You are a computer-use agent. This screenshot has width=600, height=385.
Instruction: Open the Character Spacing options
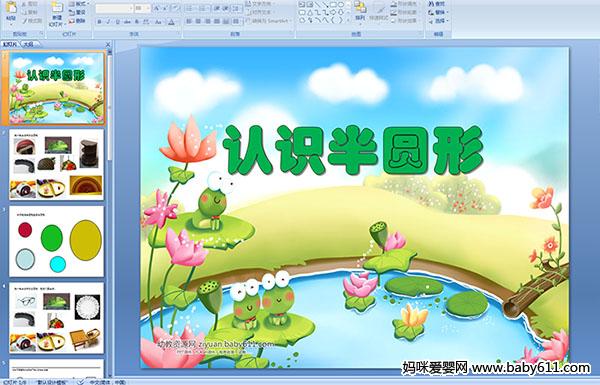point(146,22)
